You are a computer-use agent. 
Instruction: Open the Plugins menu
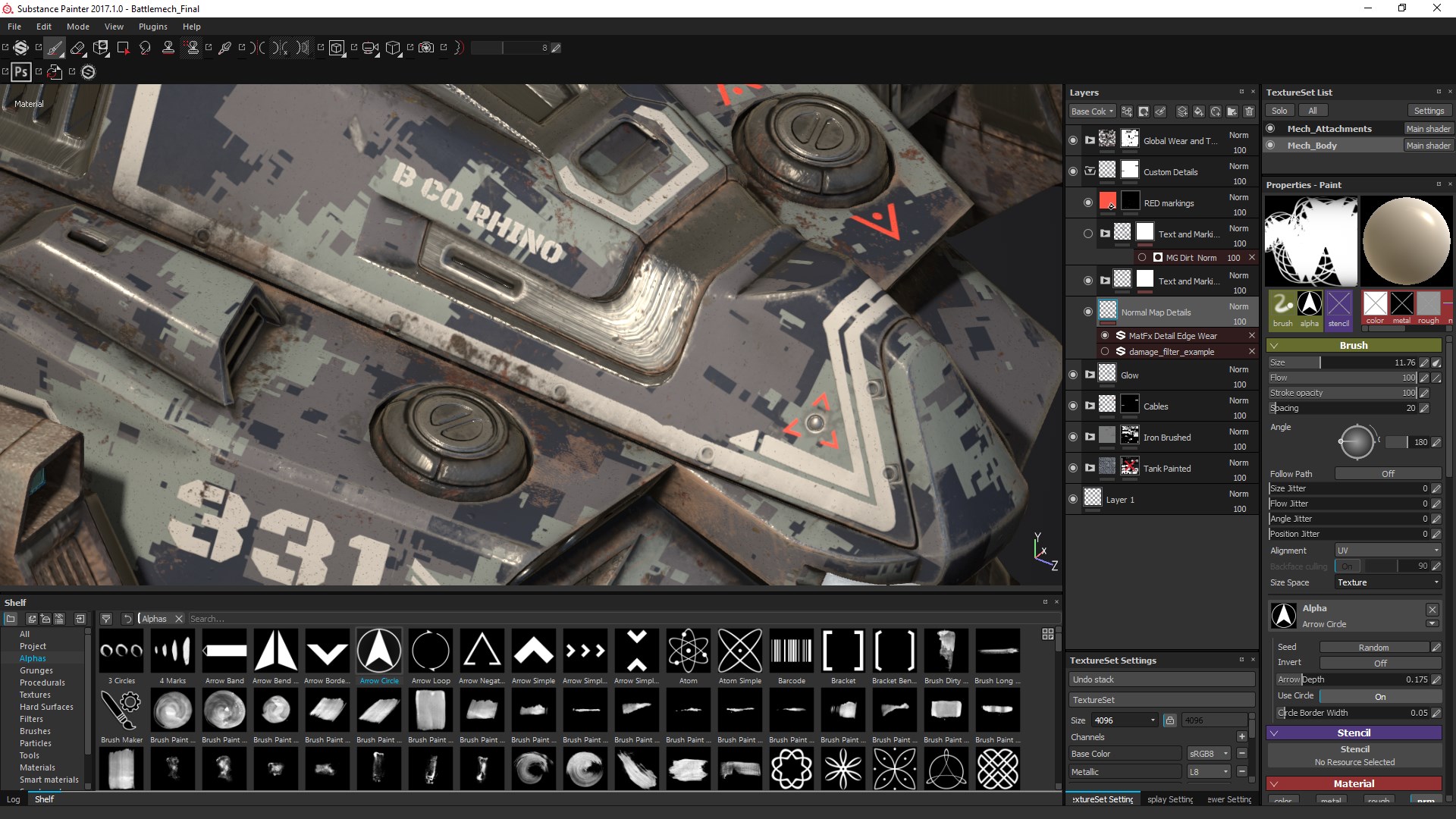pos(152,27)
